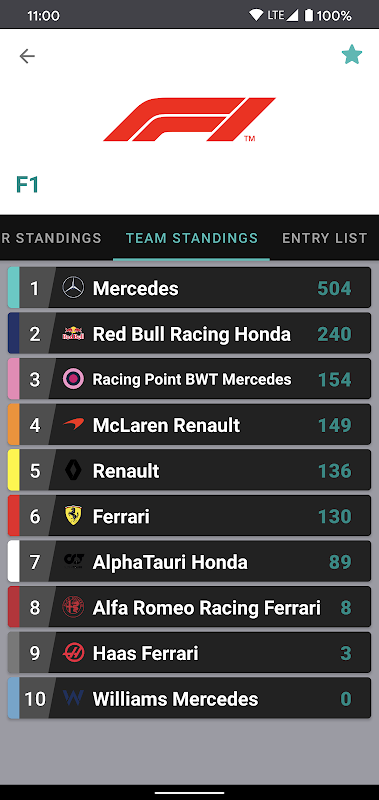Screen dimensions: 379x800
Task: Open the Williams Mercedes team row
Action: pos(189,698)
